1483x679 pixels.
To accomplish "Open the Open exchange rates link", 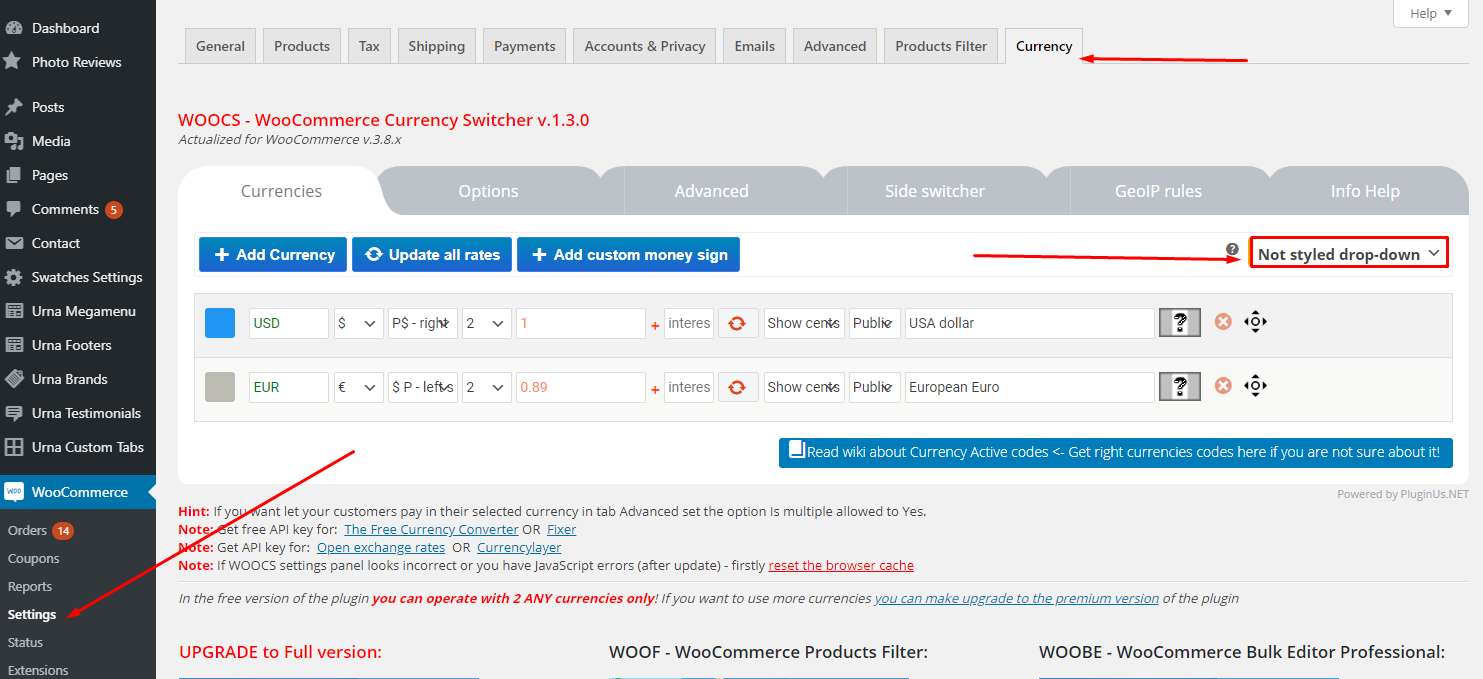I will [x=381, y=547].
